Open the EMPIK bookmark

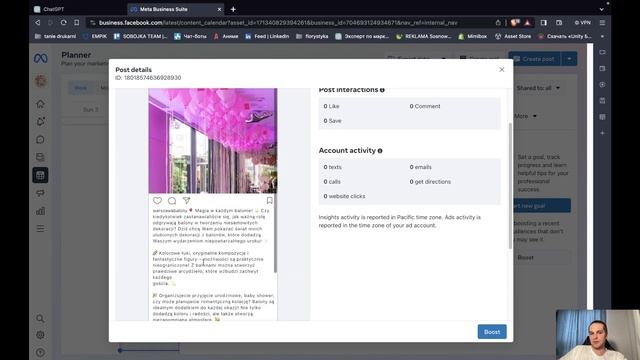(95, 36)
